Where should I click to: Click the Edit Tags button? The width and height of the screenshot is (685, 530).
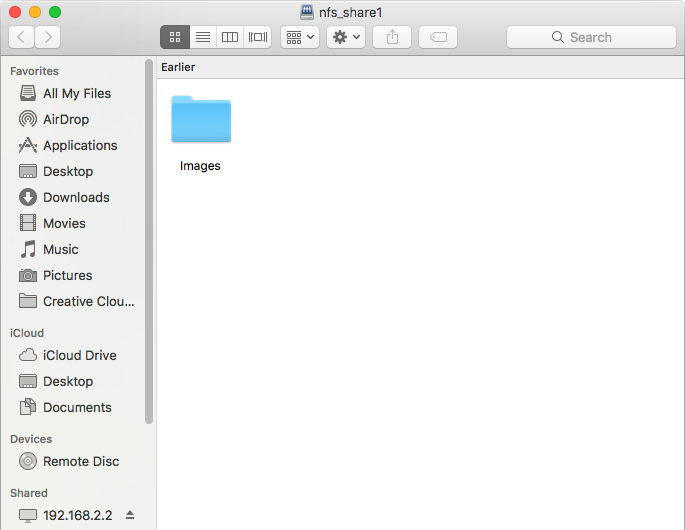coord(438,37)
